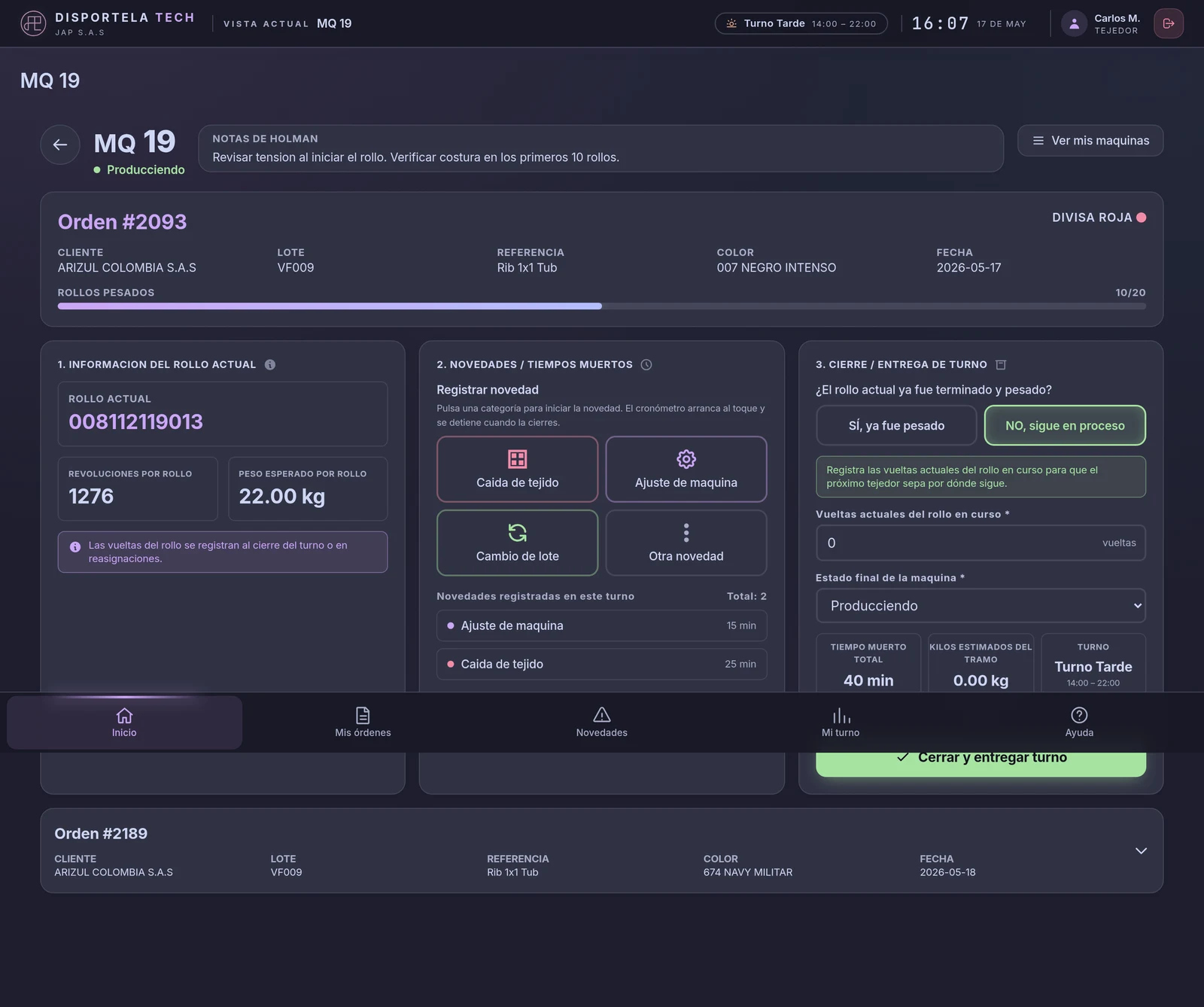The height and width of the screenshot is (1007, 1204).
Task: Click the info icon in the vueltas notice
Action: click(75, 547)
